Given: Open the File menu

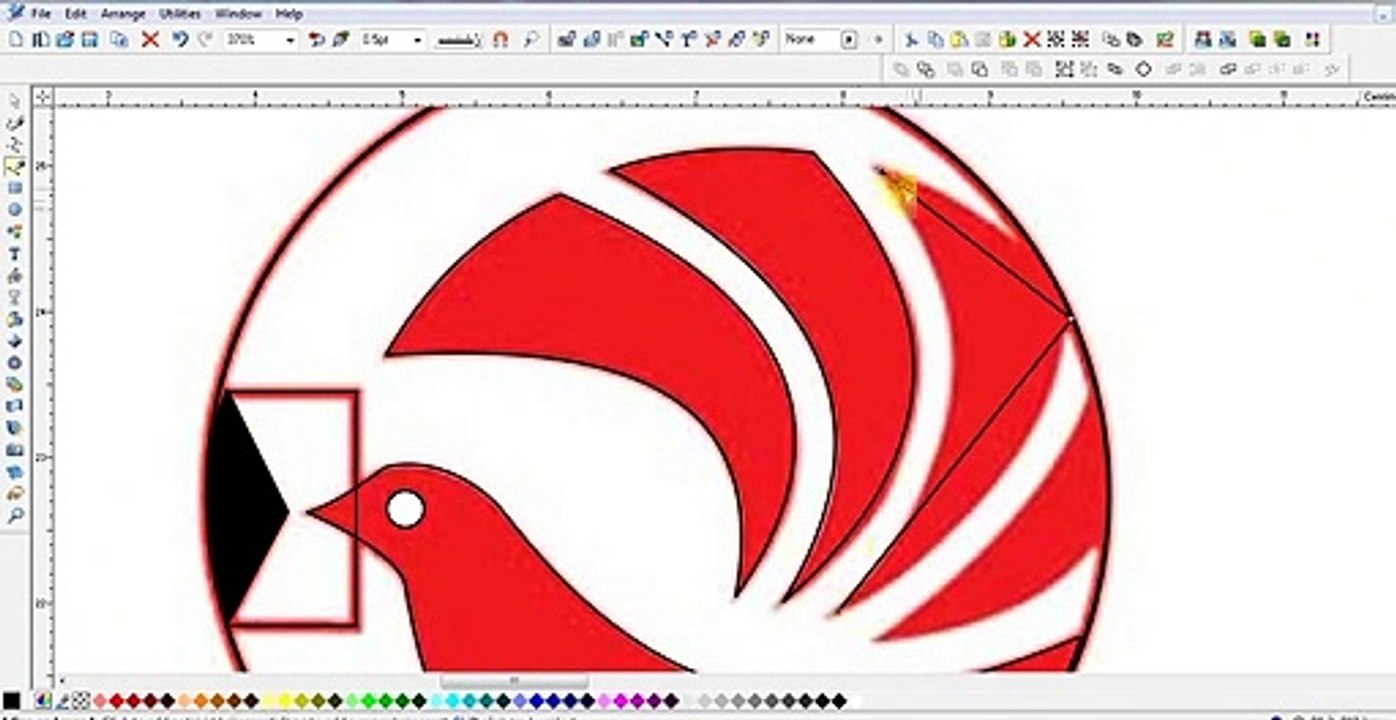Looking at the screenshot, I should pos(40,14).
